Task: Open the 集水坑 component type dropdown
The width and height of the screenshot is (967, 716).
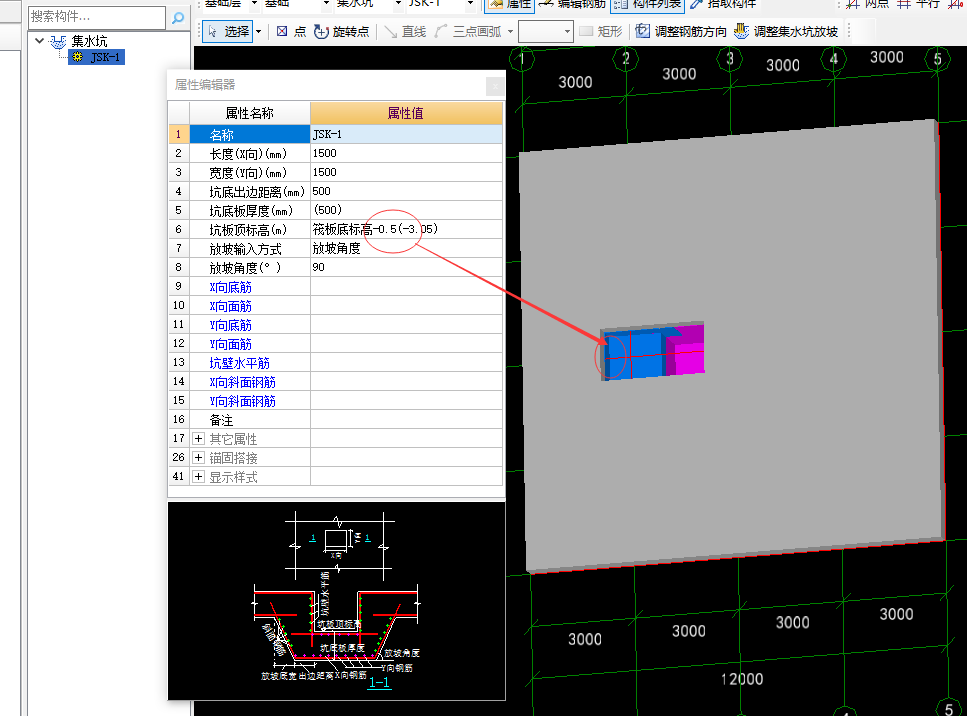Action: tap(398, 4)
